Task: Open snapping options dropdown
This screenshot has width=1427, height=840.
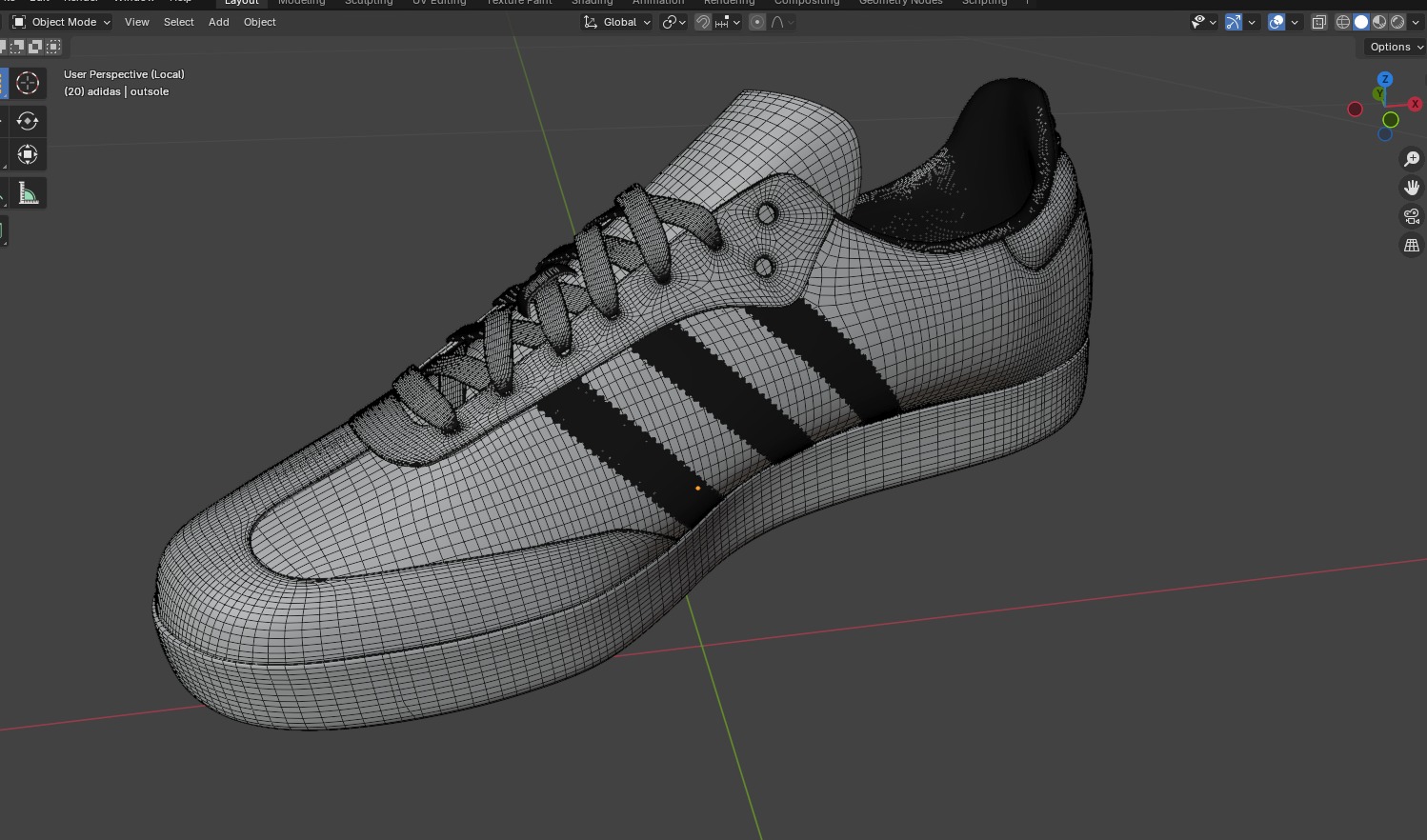Action: [x=728, y=22]
